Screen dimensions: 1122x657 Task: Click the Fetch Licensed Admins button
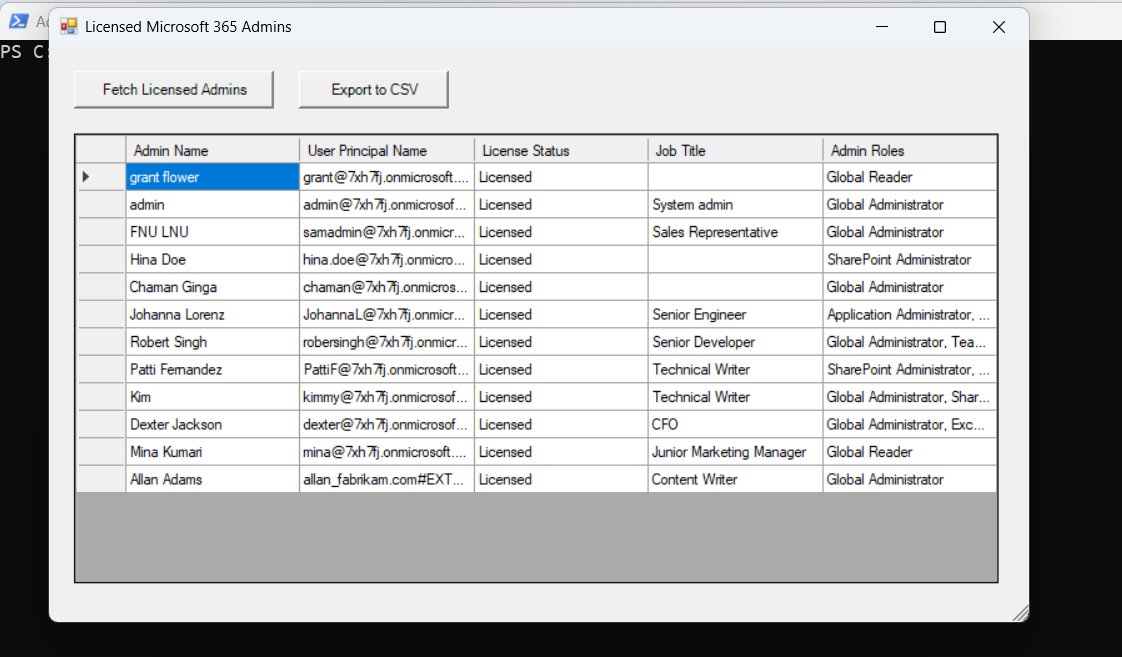coord(174,89)
